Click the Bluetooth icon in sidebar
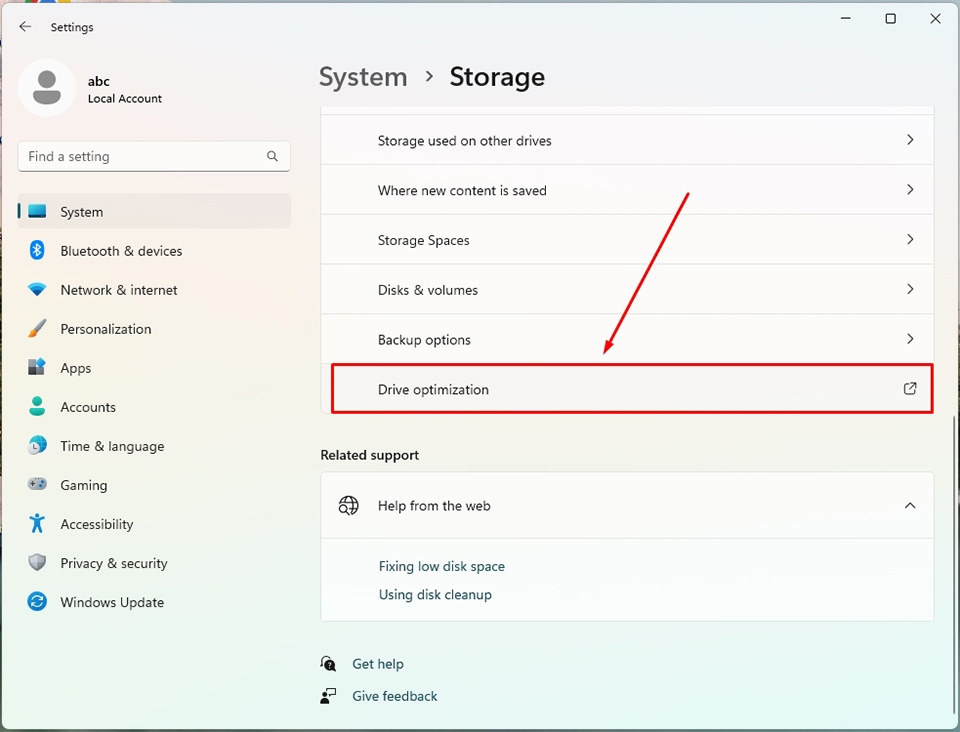The height and width of the screenshot is (732, 960). (37, 250)
